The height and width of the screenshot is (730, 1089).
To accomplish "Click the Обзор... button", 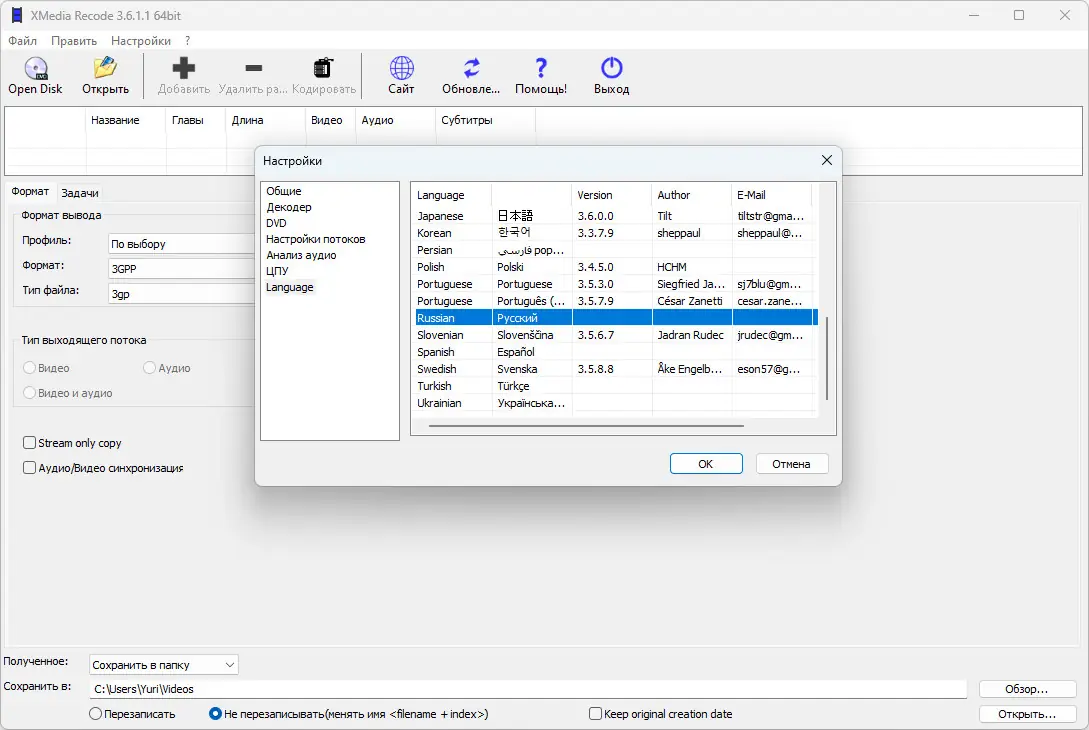I will 1026,689.
